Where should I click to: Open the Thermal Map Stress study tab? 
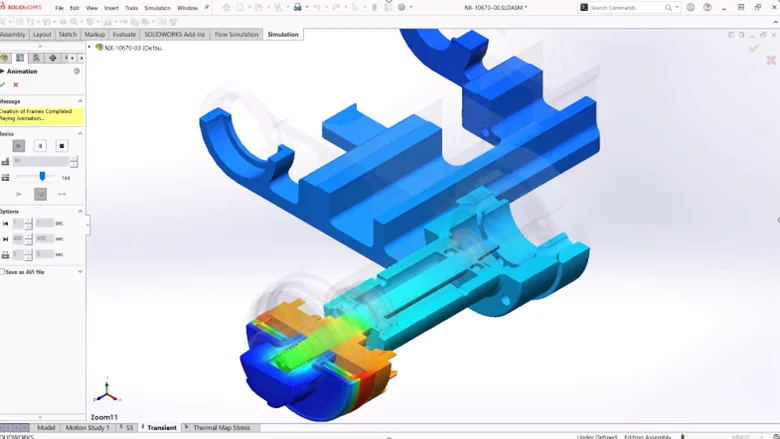221,428
